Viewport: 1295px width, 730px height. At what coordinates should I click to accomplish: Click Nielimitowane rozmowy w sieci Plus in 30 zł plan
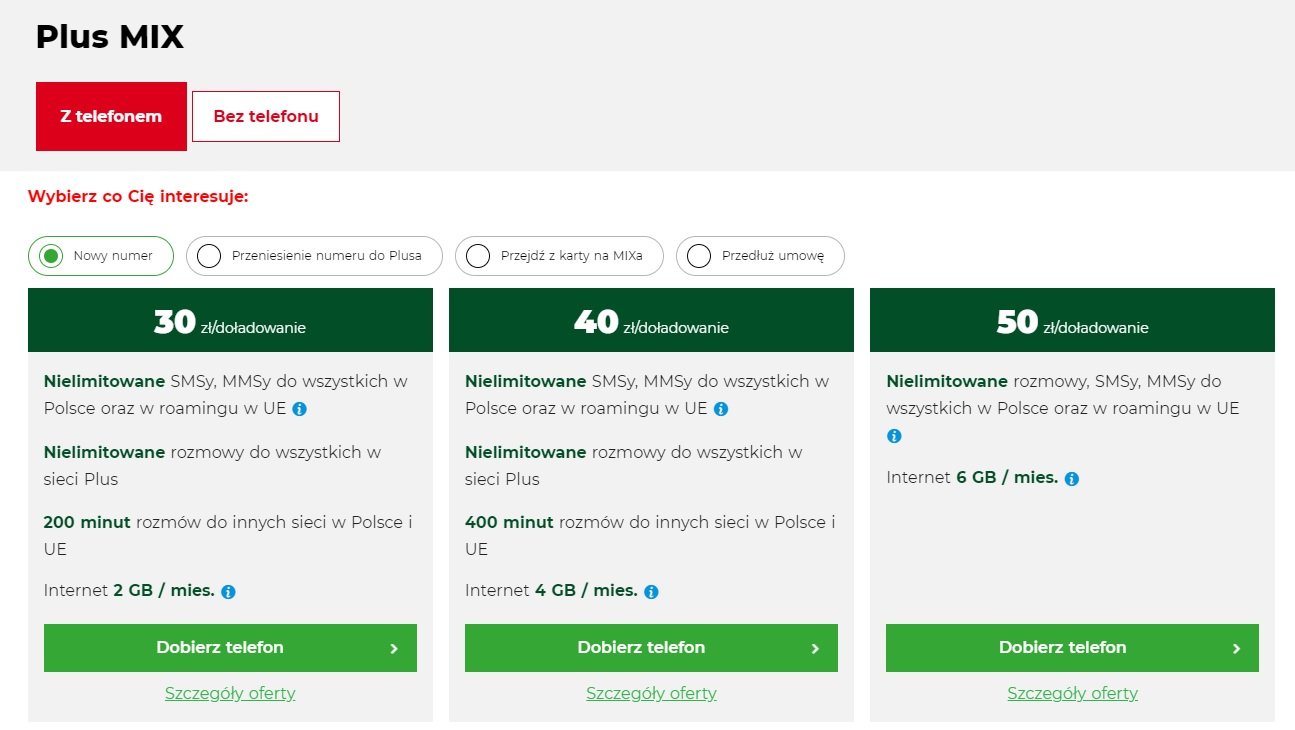(x=212, y=466)
